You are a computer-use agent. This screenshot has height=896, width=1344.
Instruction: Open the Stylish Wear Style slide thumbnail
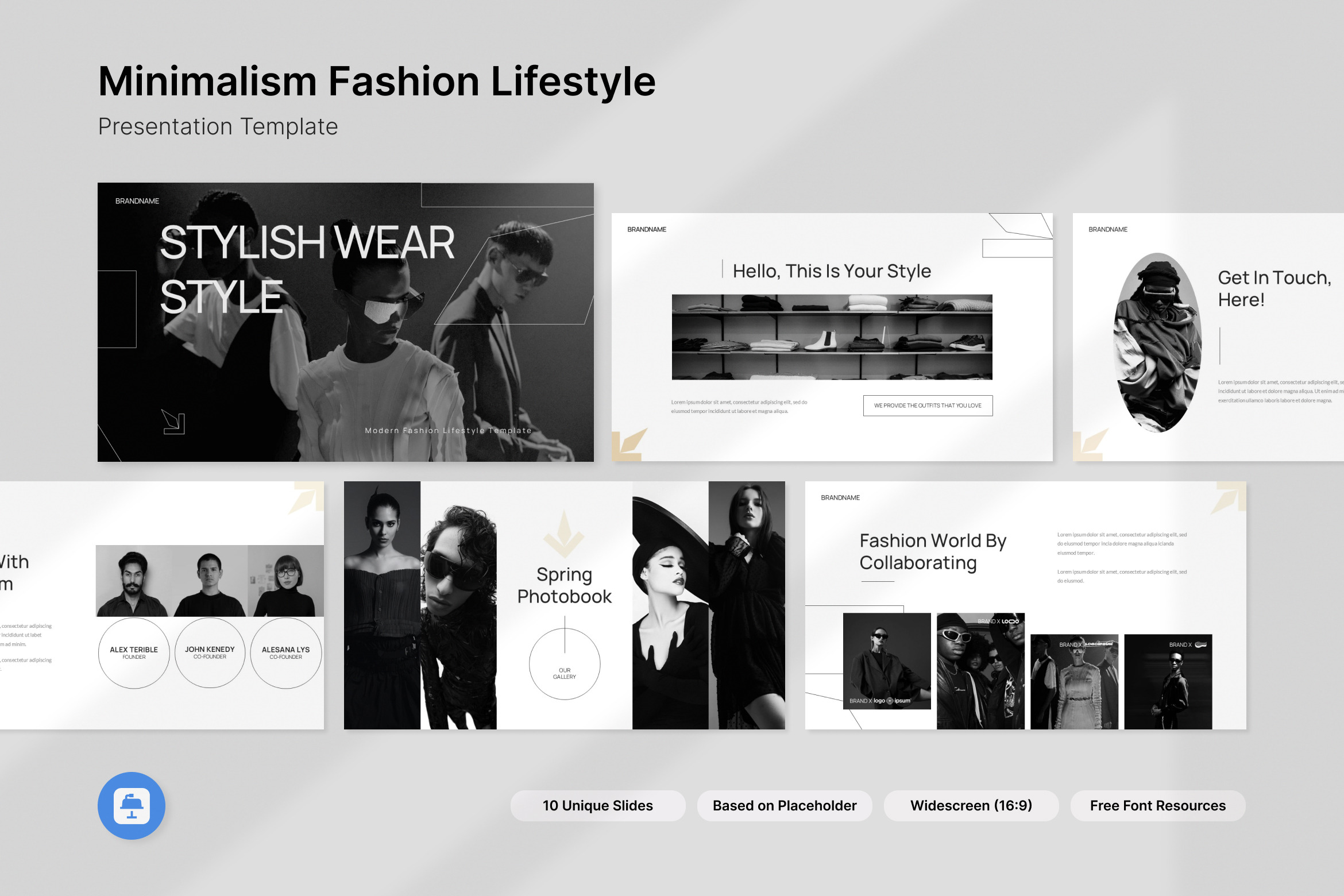[346, 322]
